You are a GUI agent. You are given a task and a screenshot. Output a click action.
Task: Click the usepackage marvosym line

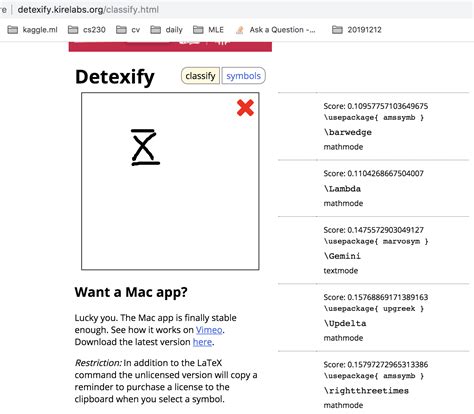coord(376,241)
